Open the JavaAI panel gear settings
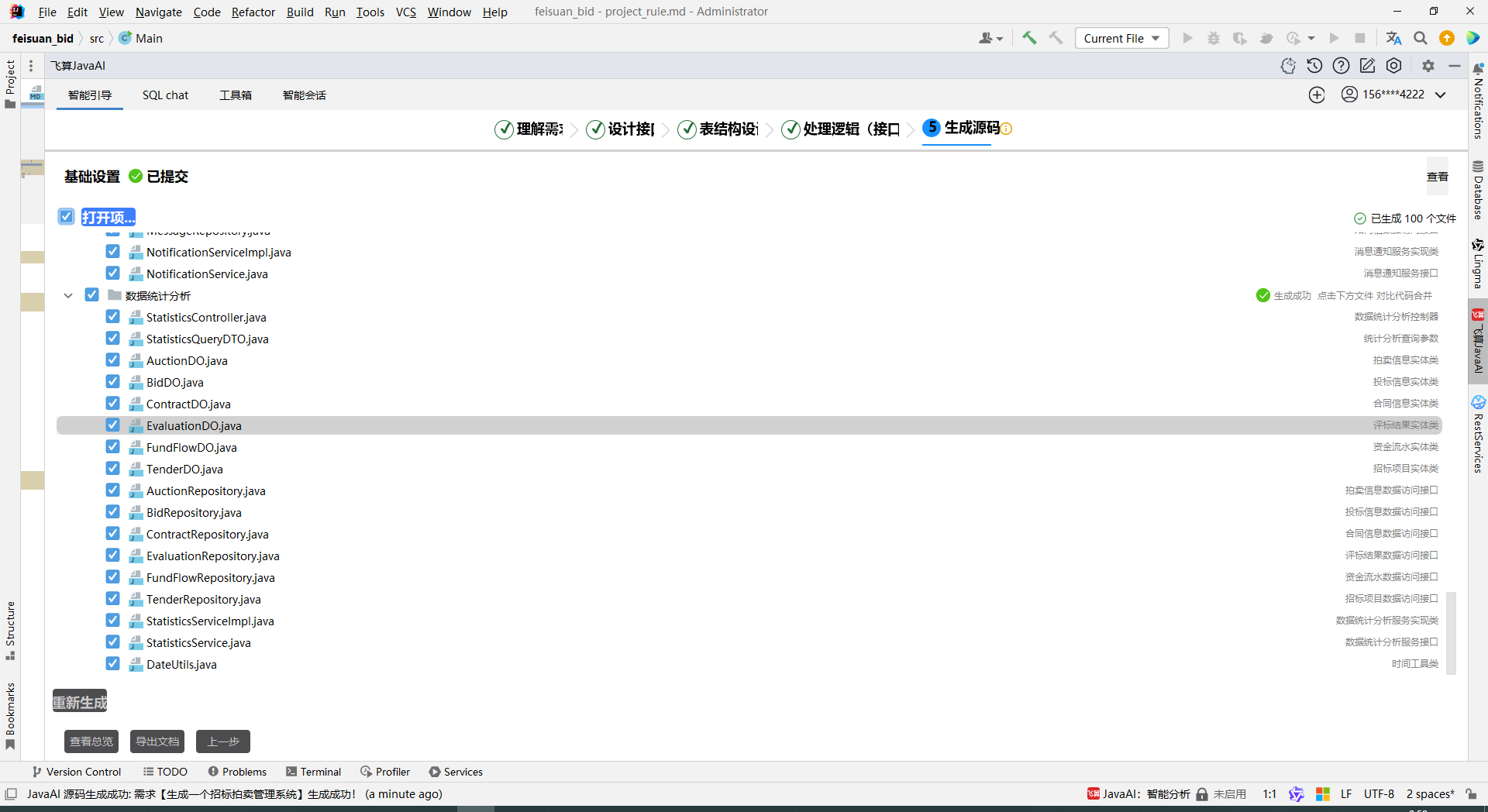 click(x=1428, y=66)
